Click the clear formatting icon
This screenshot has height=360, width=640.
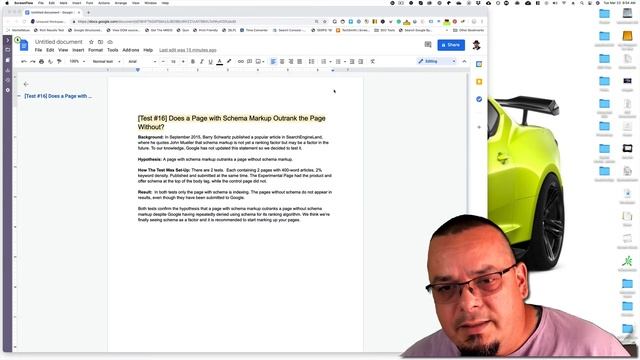(x=373, y=61)
